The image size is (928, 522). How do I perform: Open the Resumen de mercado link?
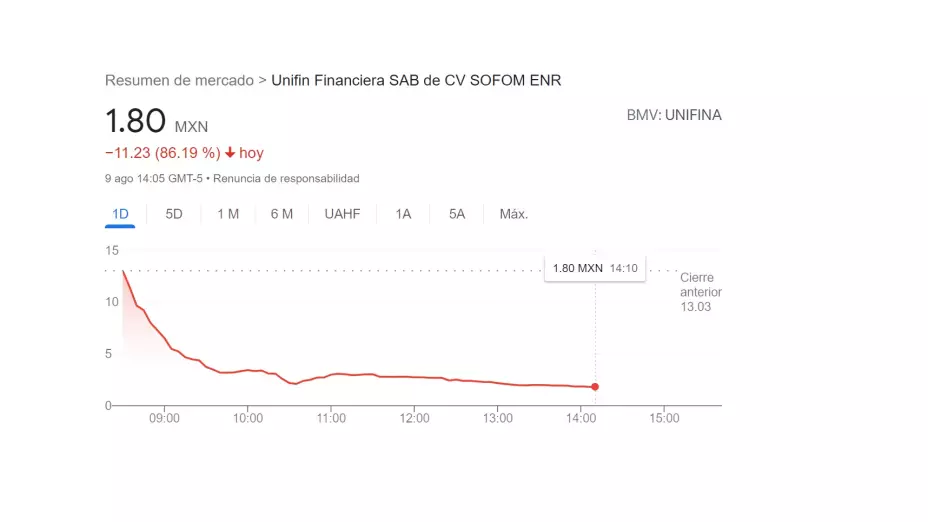pyautogui.click(x=179, y=80)
